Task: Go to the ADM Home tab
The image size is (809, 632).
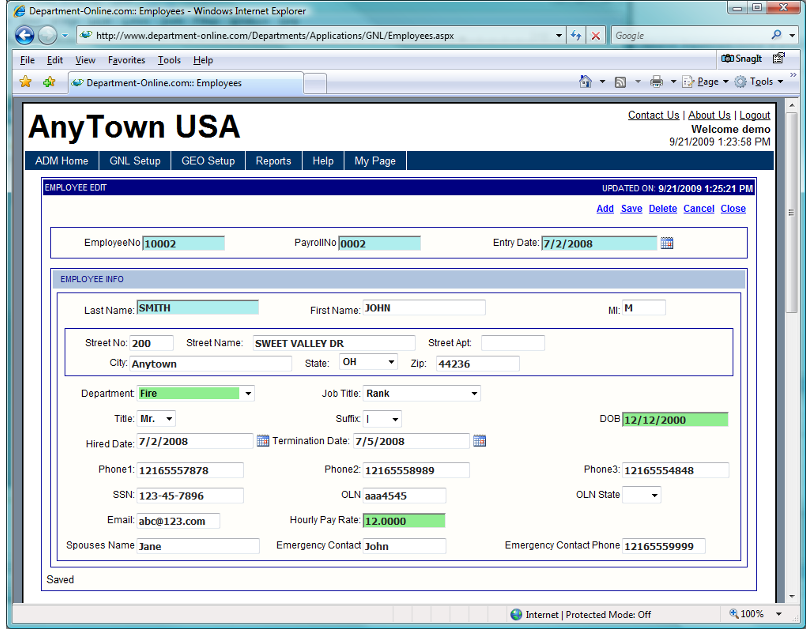Action: point(62,161)
